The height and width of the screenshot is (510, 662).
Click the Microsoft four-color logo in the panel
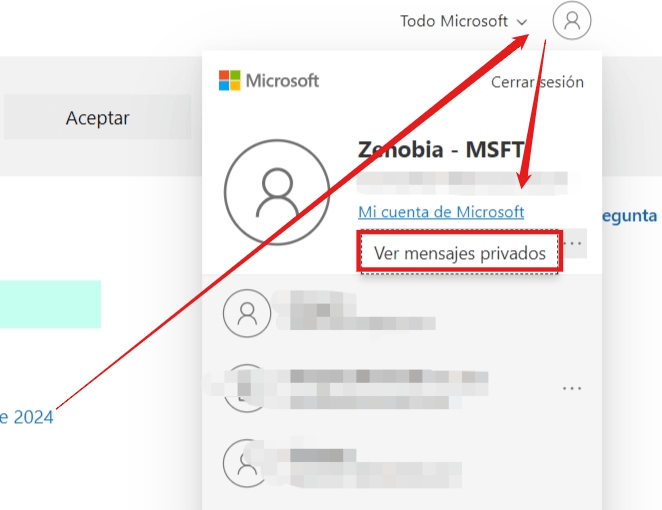click(x=230, y=80)
